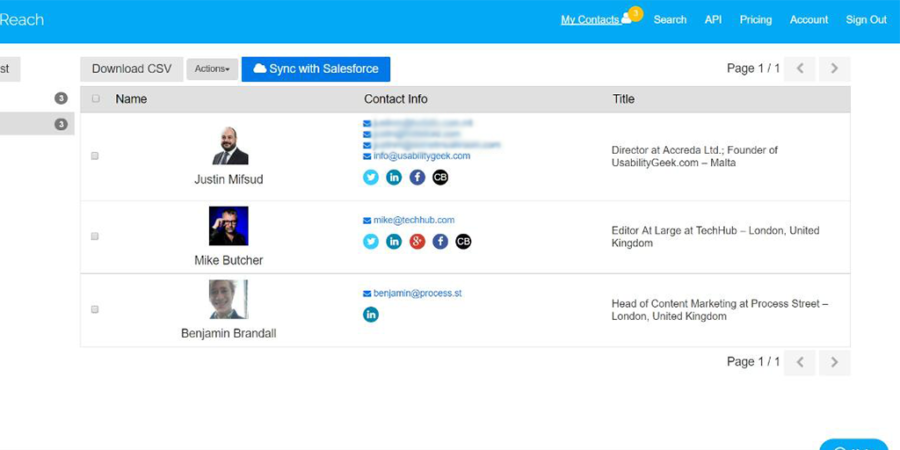Open Mike Butcher's CrunchBase icon
This screenshot has height=450, width=900.
463,242
